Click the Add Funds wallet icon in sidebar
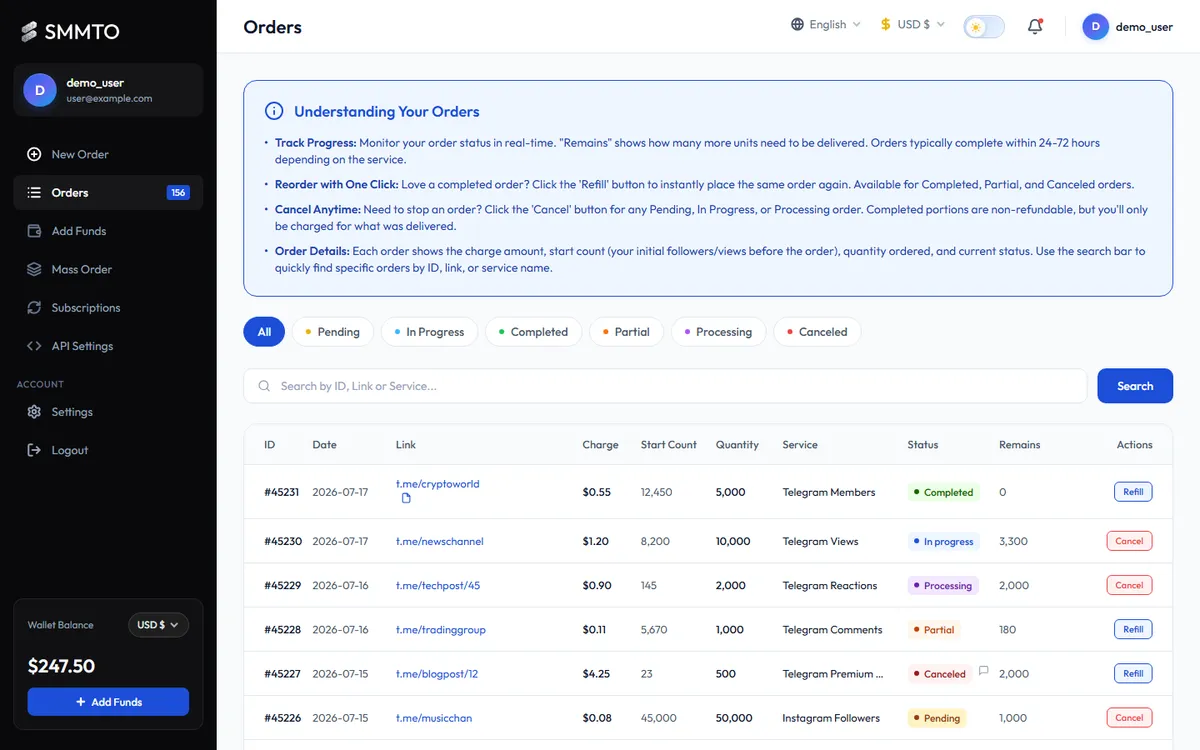 click(34, 231)
